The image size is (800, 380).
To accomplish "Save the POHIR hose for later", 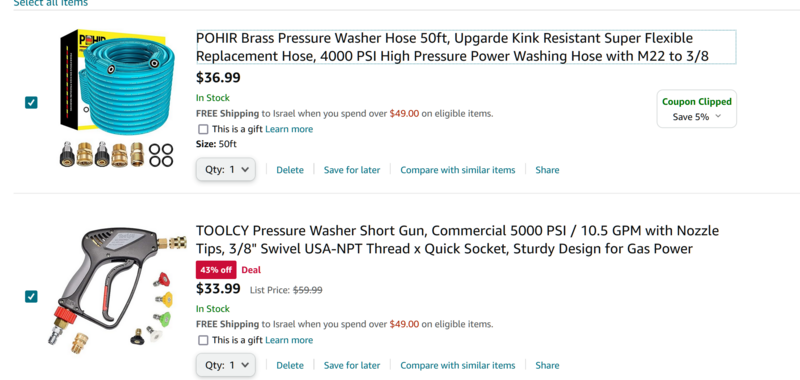I will click(x=352, y=170).
